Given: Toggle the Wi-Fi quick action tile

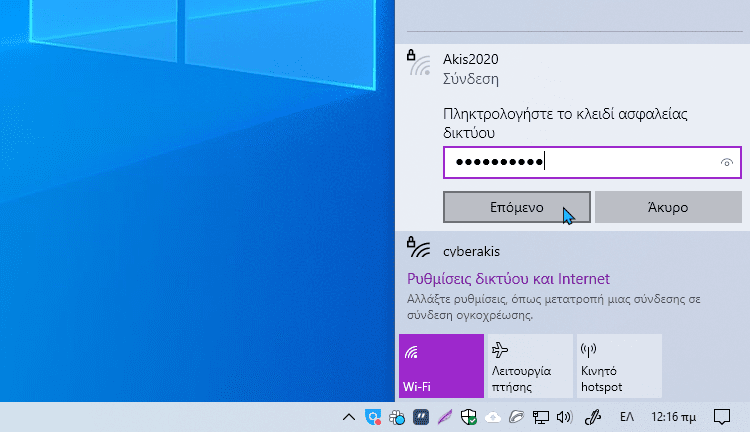Looking at the screenshot, I should [441, 366].
